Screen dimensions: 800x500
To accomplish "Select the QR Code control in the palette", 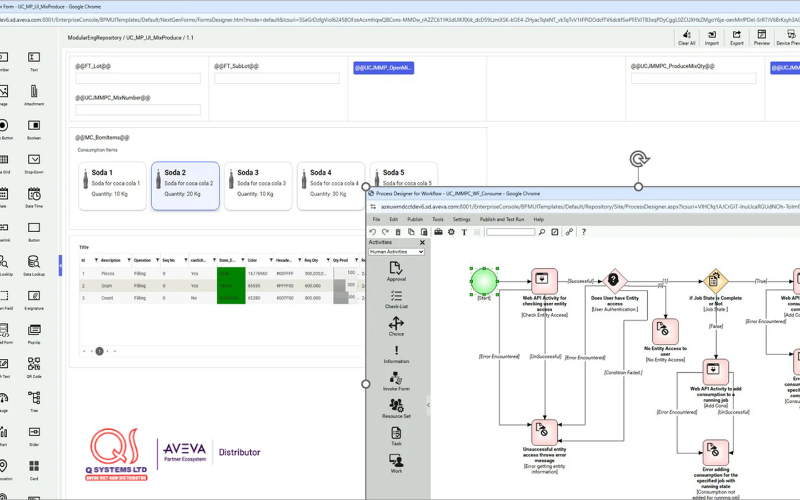I will click(34, 368).
